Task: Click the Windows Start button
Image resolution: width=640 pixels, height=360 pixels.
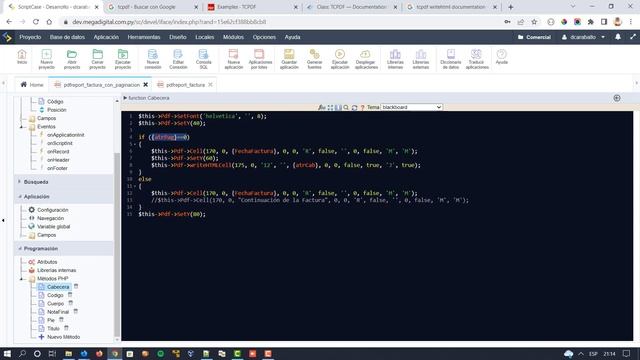Action: pyautogui.click(x=7, y=353)
